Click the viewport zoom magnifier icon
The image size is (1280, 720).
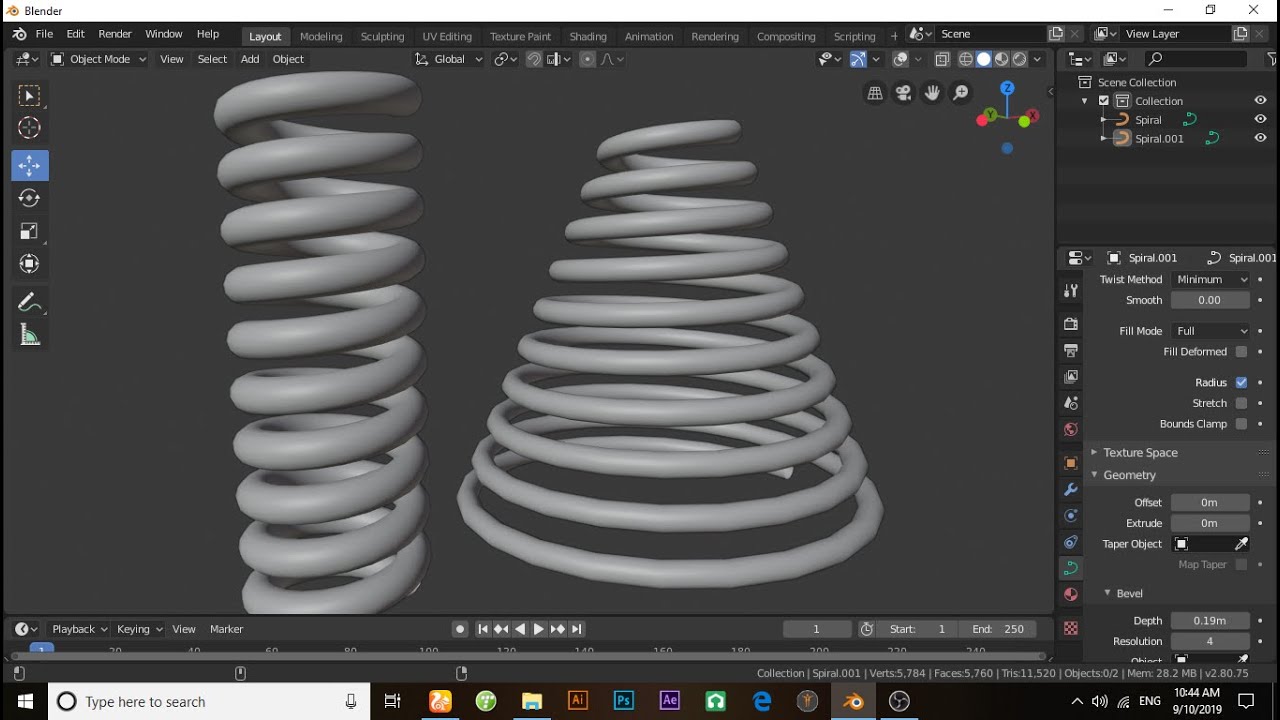pos(961,93)
